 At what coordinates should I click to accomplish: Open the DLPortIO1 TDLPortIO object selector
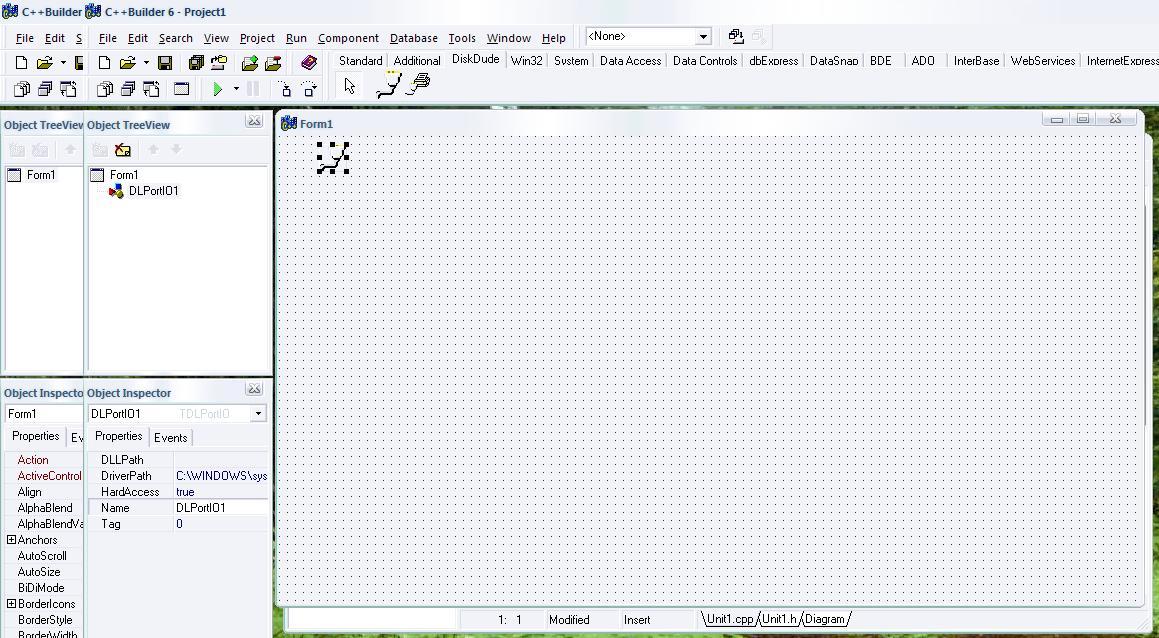pos(177,414)
